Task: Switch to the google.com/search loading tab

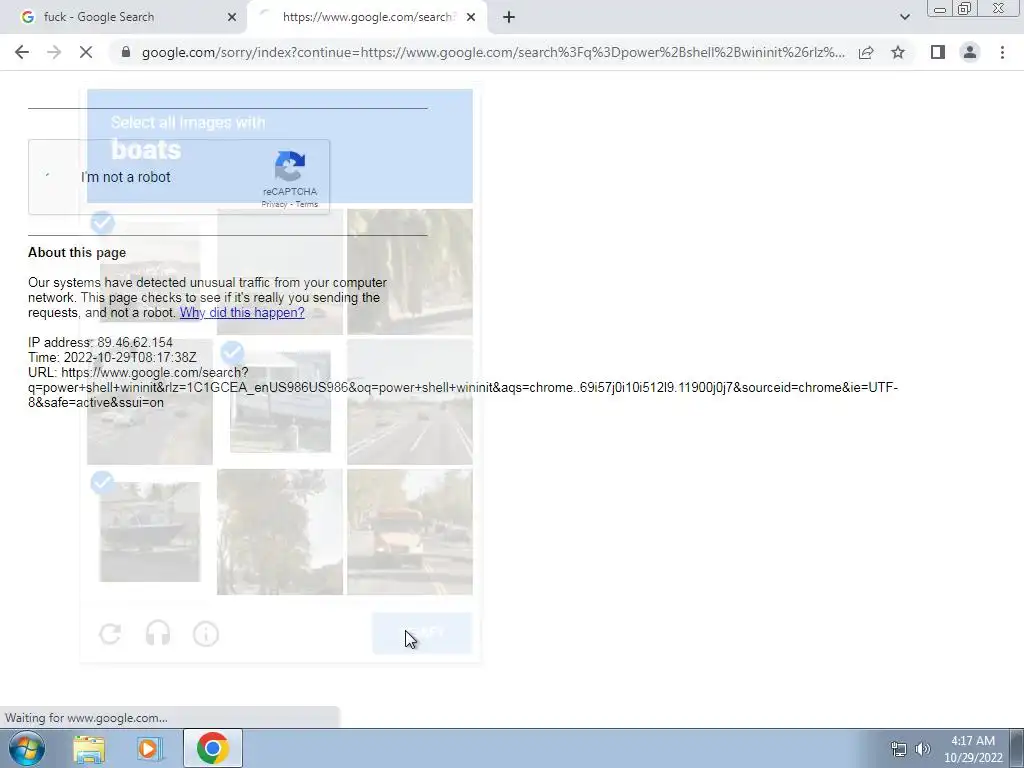Action: pyautogui.click(x=366, y=17)
